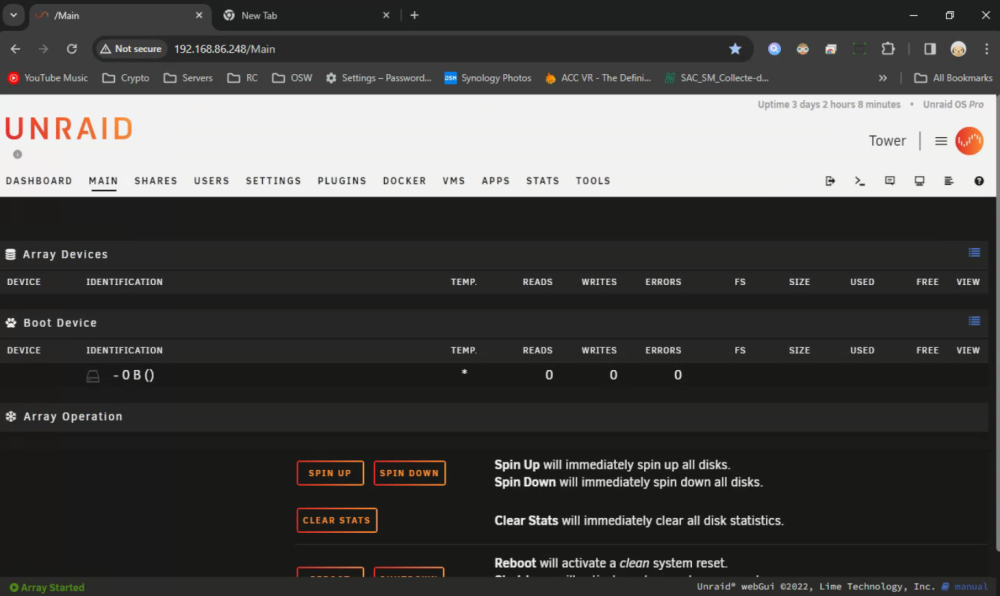Viewport: 1000px width, 596px height.
Task: Click the UNRAID logo
Action: [x=69, y=129]
